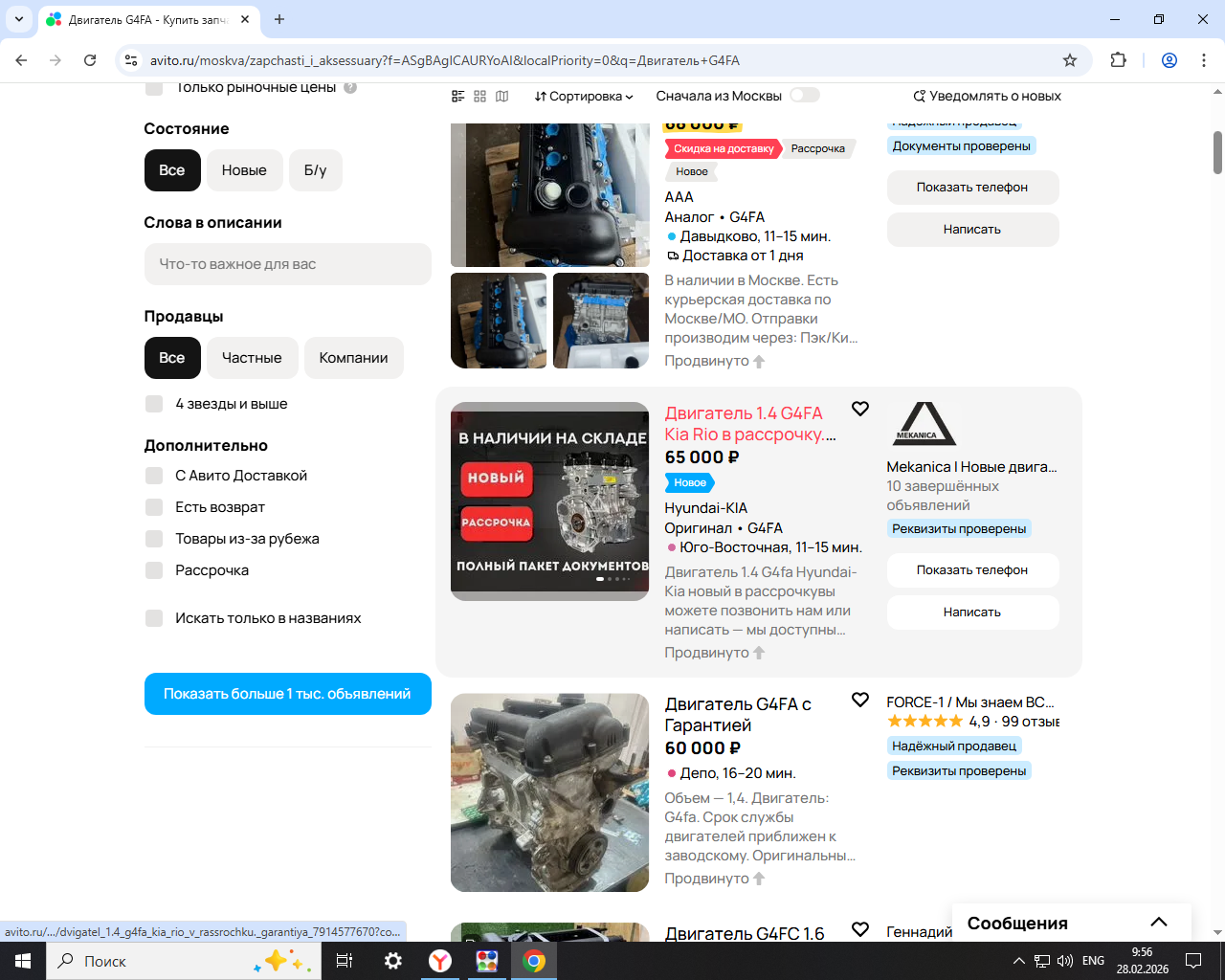Viewport: 1225px width, 980px height.
Task: Open Chrome three-dot menu
Action: tap(1204, 60)
